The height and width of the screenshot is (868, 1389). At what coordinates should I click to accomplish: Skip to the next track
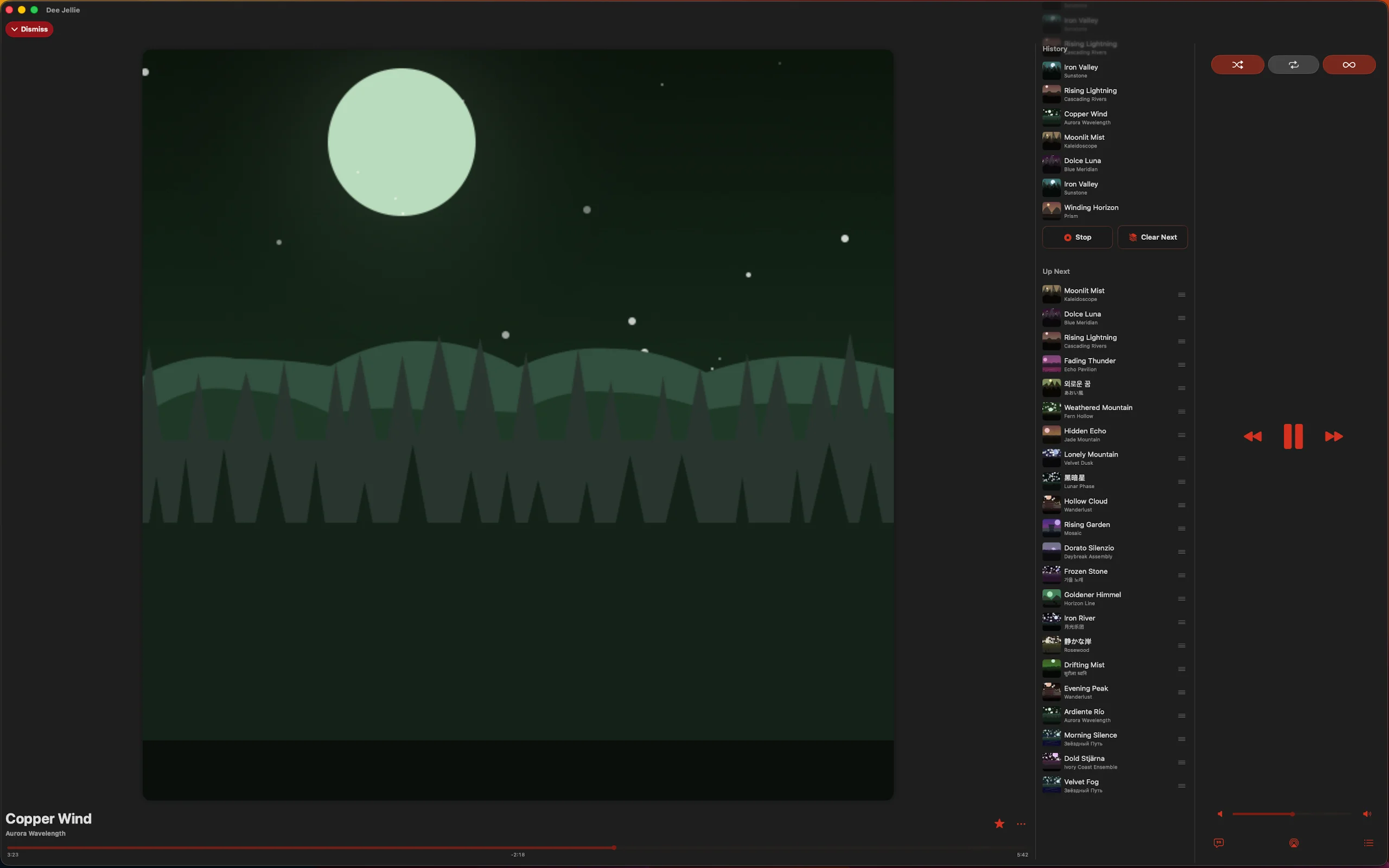(x=1333, y=436)
